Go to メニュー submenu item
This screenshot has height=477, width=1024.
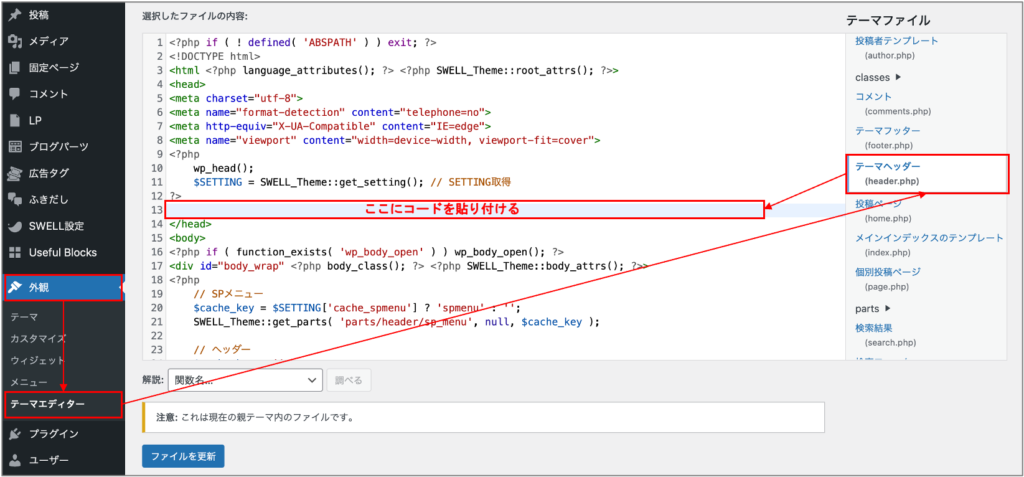[29, 382]
